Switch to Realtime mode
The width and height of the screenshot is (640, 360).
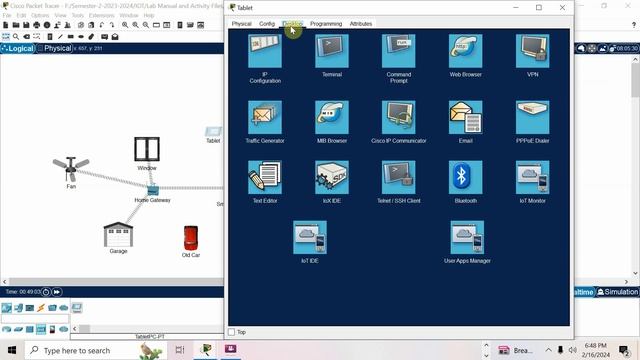[584, 292]
